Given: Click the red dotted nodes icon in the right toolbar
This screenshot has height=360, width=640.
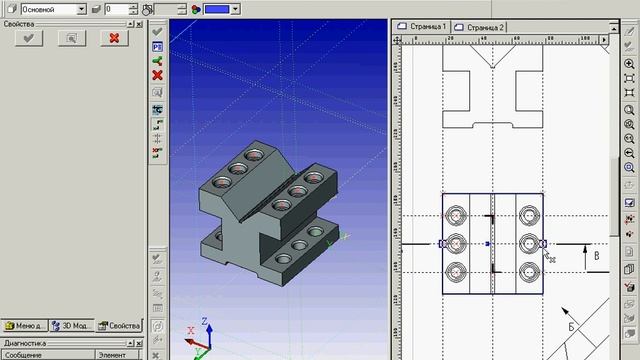Looking at the screenshot, I should (629, 219).
